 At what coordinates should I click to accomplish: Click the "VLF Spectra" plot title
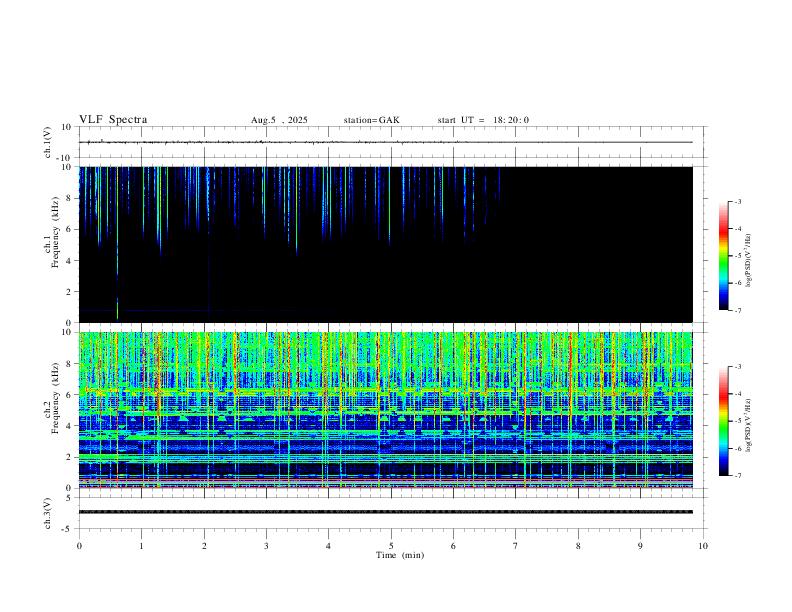click(x=113, y=120)
